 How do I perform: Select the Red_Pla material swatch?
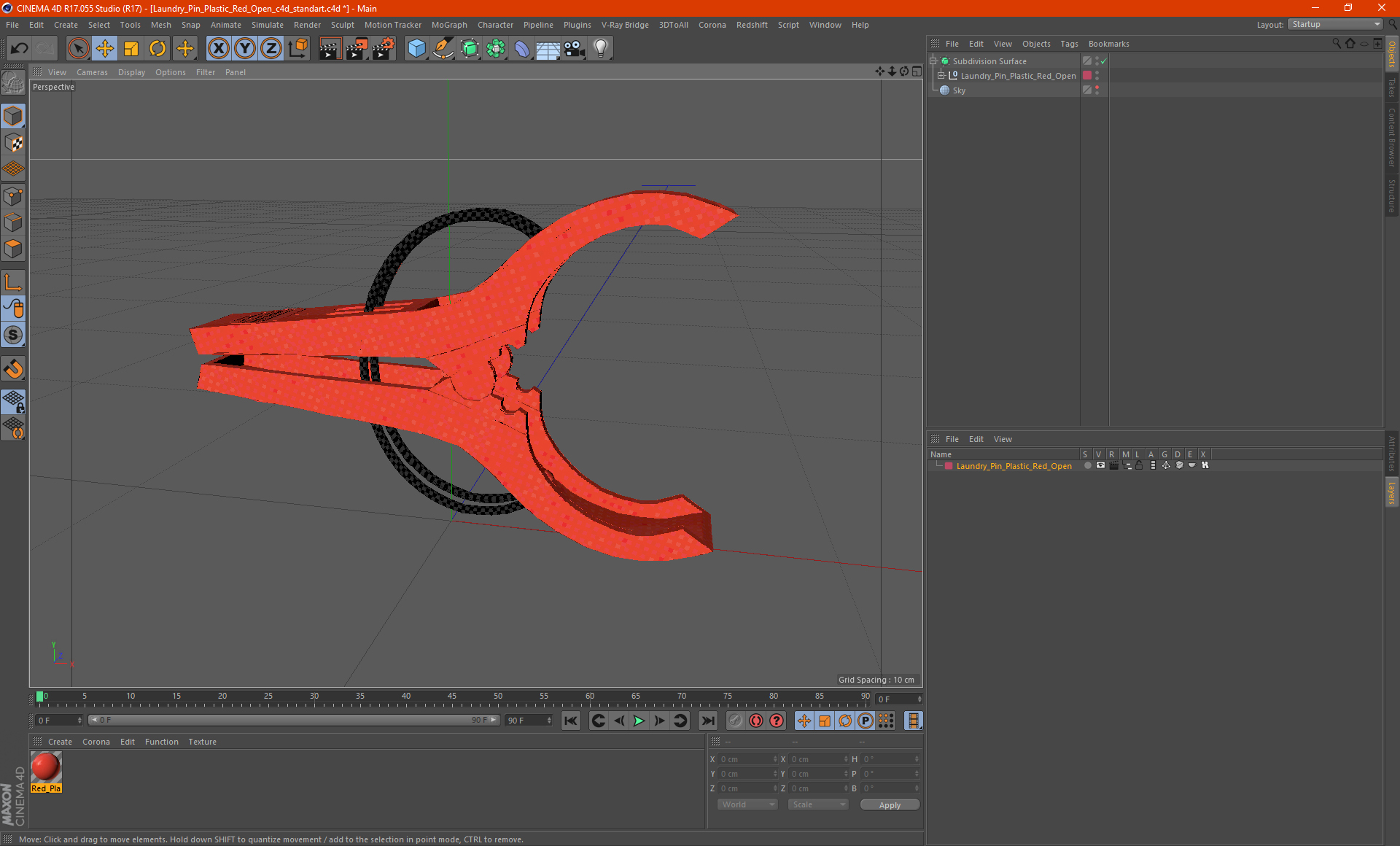click(46, 767)
